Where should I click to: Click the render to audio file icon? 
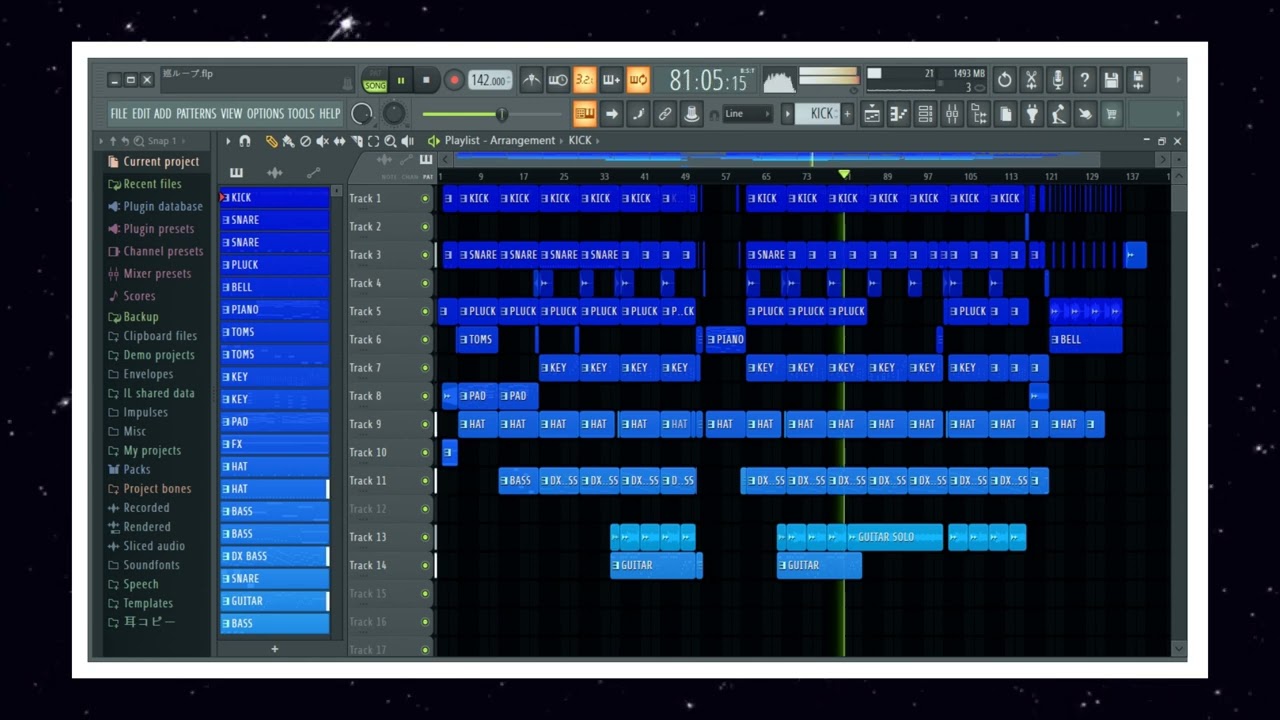[x=1137, y=80]
